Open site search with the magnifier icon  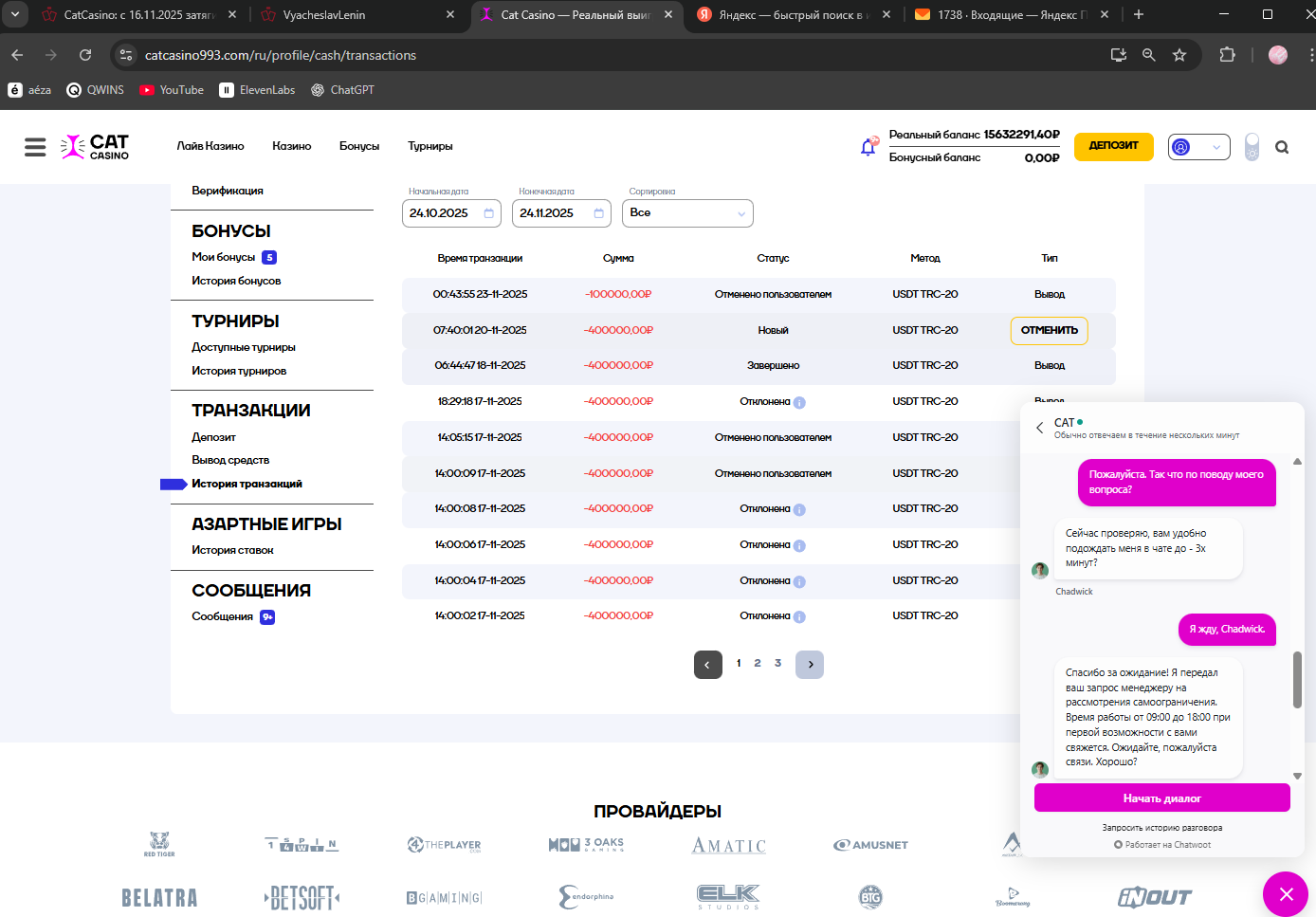point(1282,147)
